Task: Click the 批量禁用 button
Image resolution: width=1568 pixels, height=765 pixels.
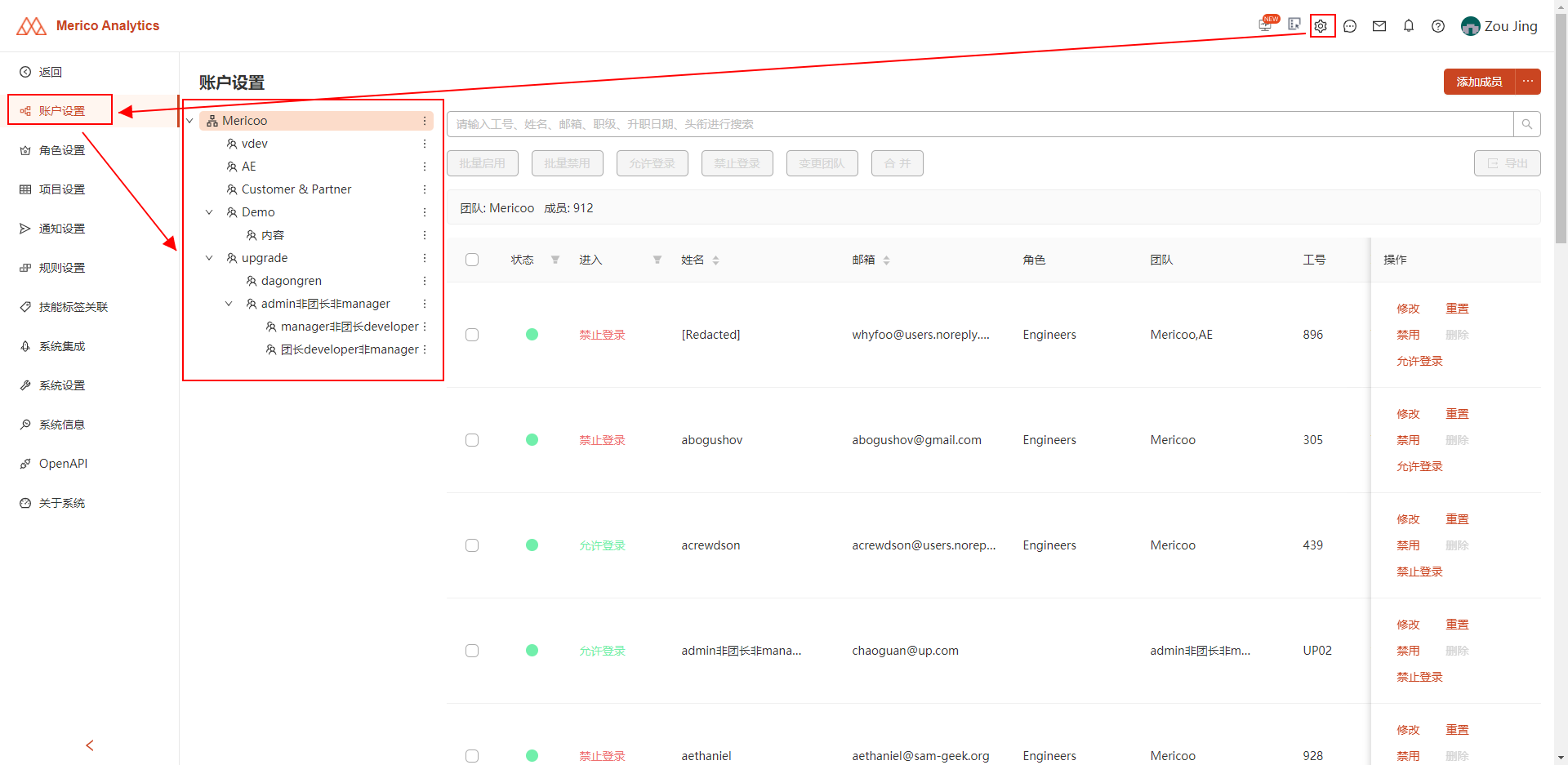Action: click(568, 163)
